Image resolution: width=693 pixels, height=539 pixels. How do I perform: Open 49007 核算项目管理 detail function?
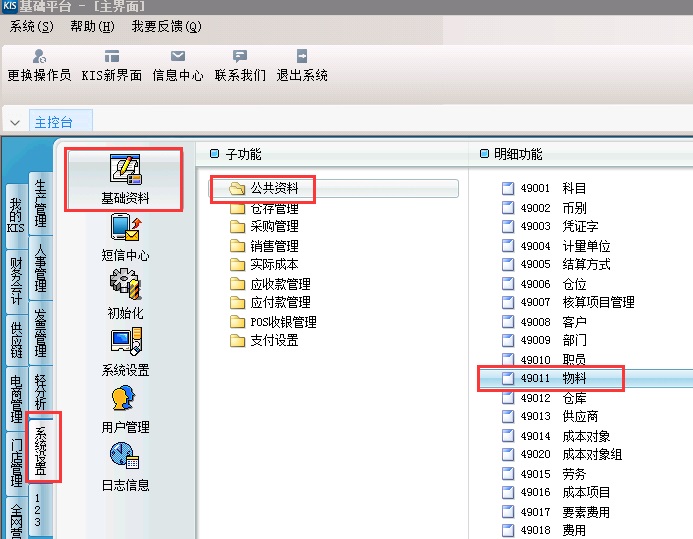click(x=568, y=303)
